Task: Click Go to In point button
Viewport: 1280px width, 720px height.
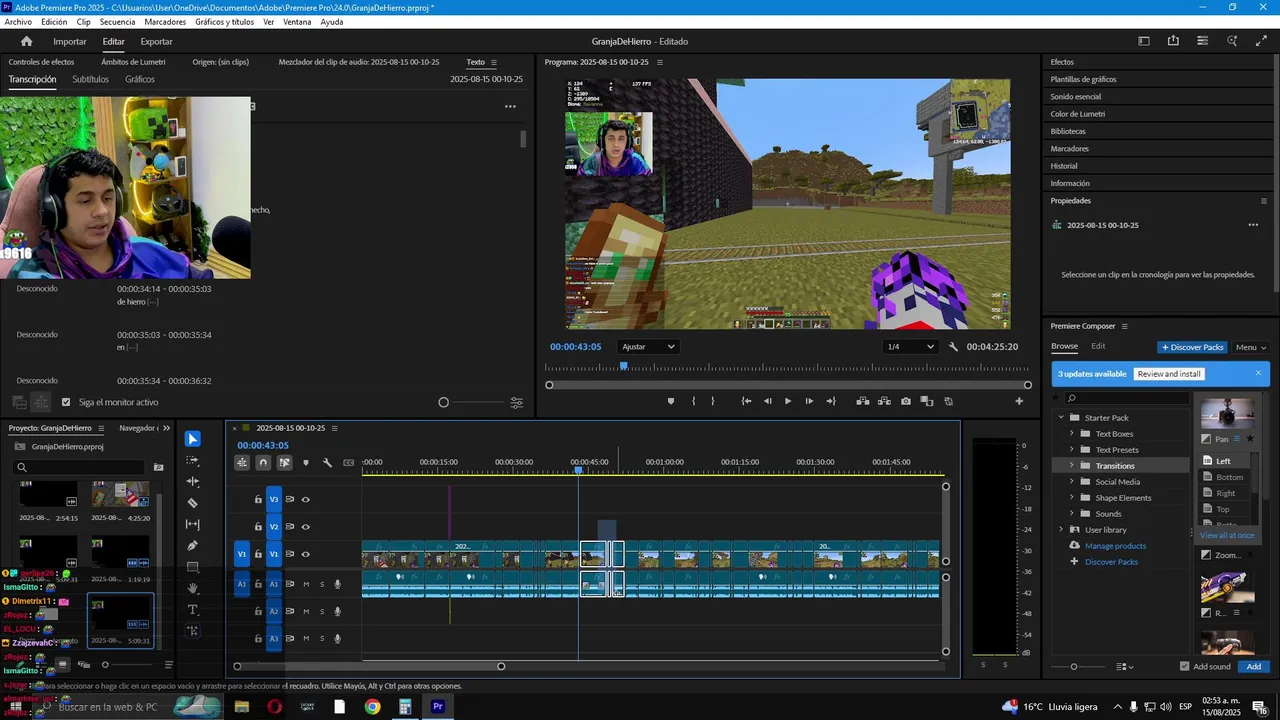Action: coord(746,401)
